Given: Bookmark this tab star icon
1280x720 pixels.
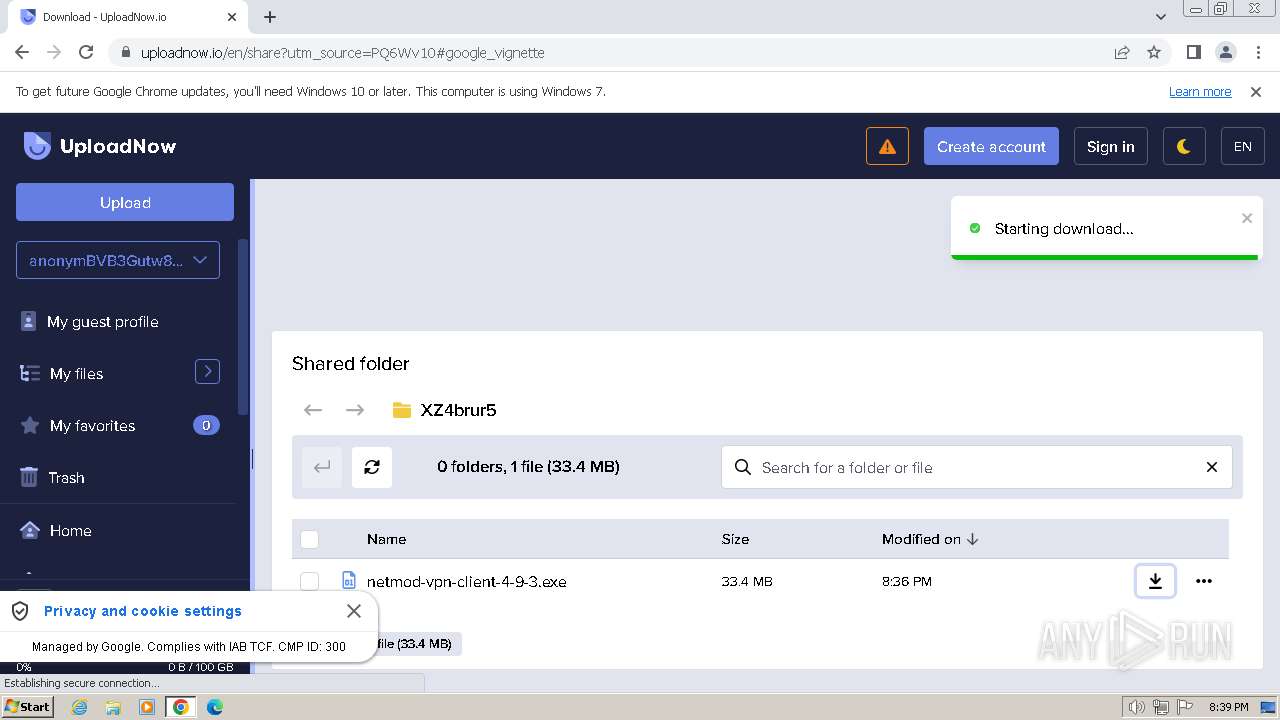Looking at the screenshot, I should (x=1154, y=52).
